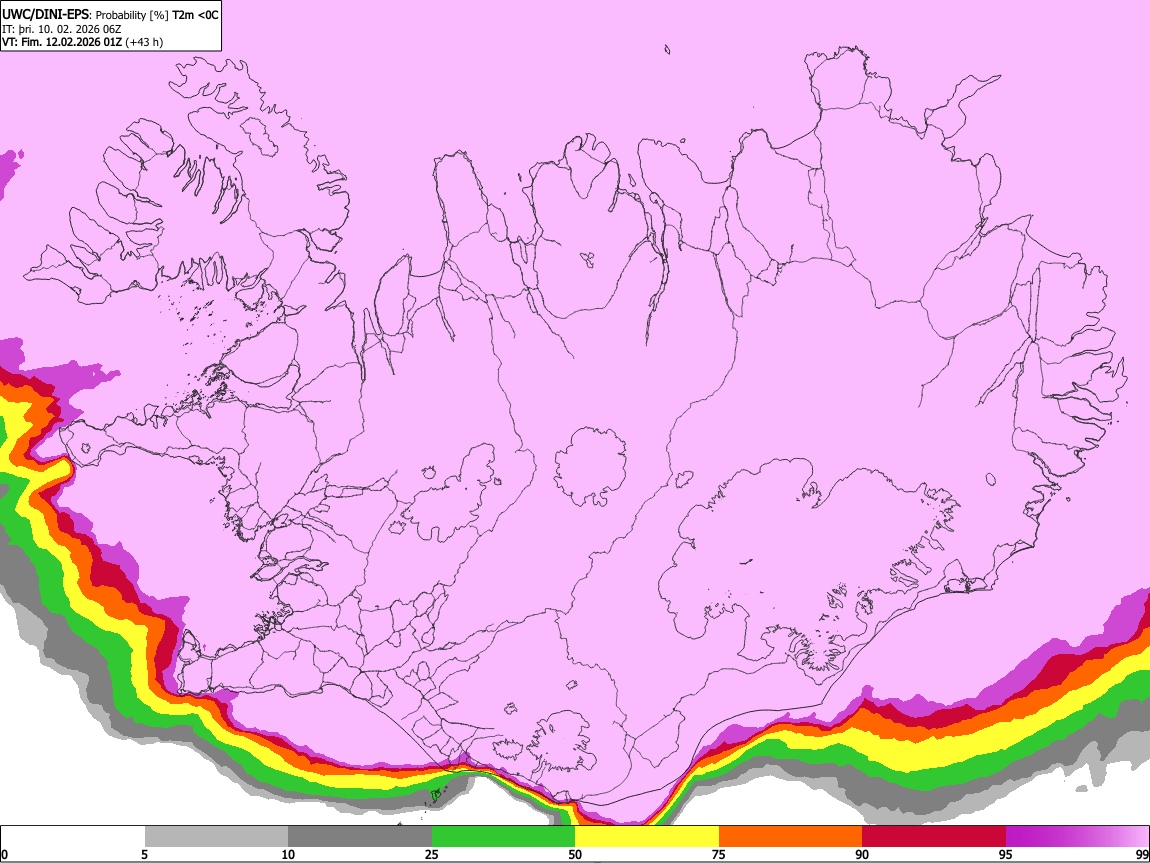Click the 'UWC/DINI-EPS' title text
Image resolution: width=1150 pixels, height=863 pixels.
tap(45, 14)
